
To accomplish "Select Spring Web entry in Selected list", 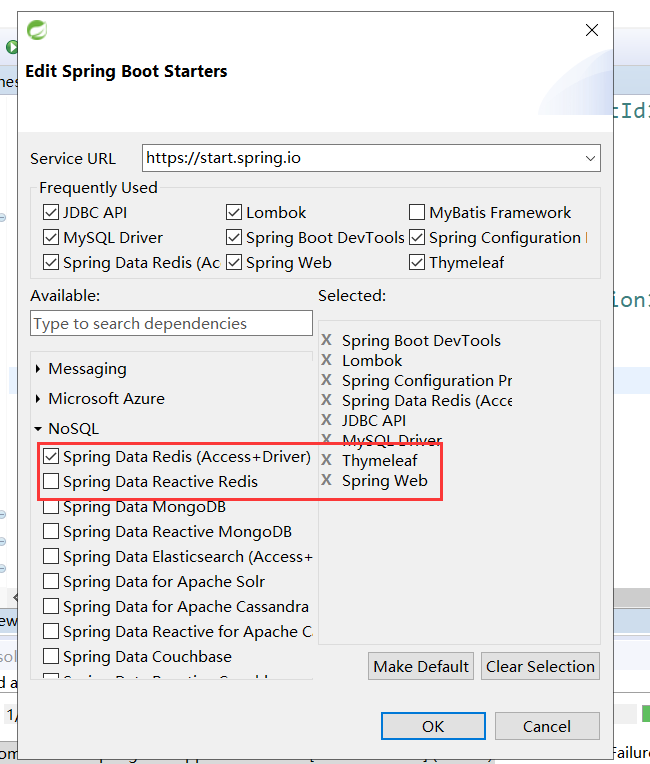I will [384, 480].
